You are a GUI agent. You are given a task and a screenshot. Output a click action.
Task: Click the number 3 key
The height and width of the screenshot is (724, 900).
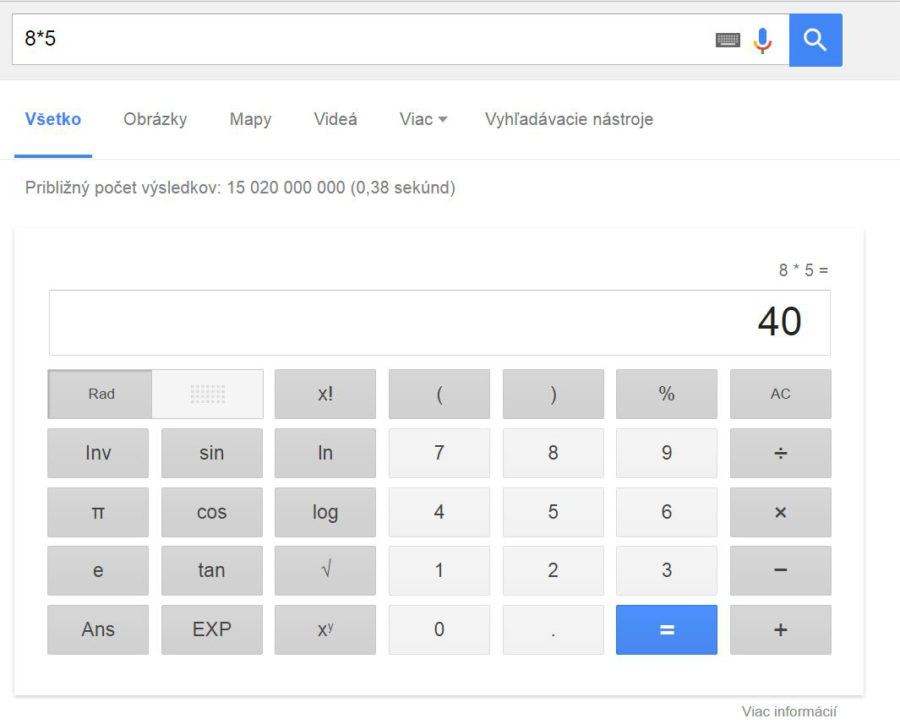click(666, 571)
